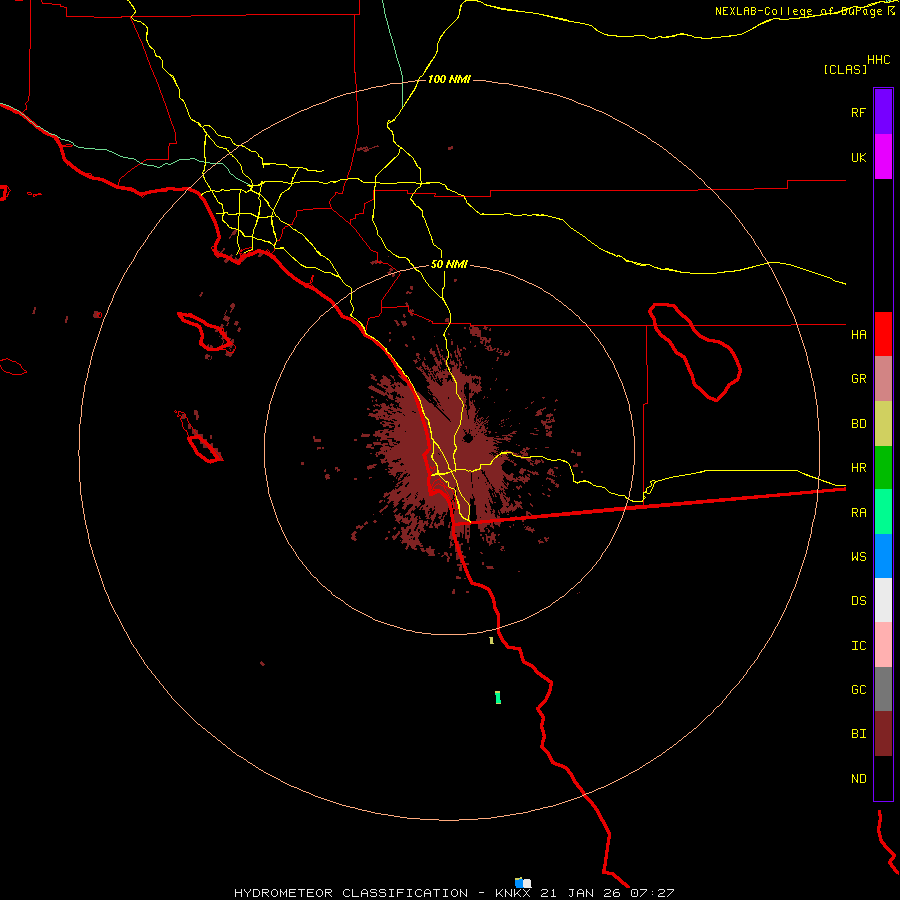Pick the HR green legend swatch
This screenshot has height=900, width=900.
[883, 468]
